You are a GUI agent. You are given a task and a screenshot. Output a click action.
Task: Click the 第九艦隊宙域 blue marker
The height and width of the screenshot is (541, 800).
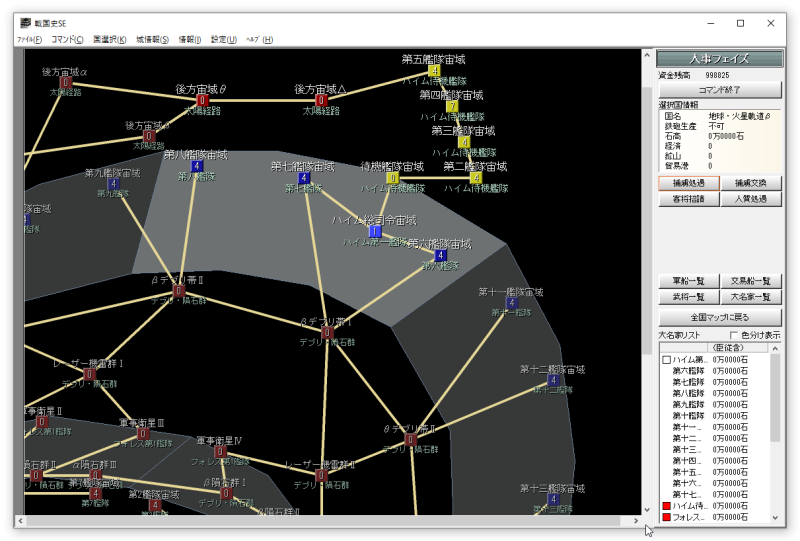click(x=113, y=184)
